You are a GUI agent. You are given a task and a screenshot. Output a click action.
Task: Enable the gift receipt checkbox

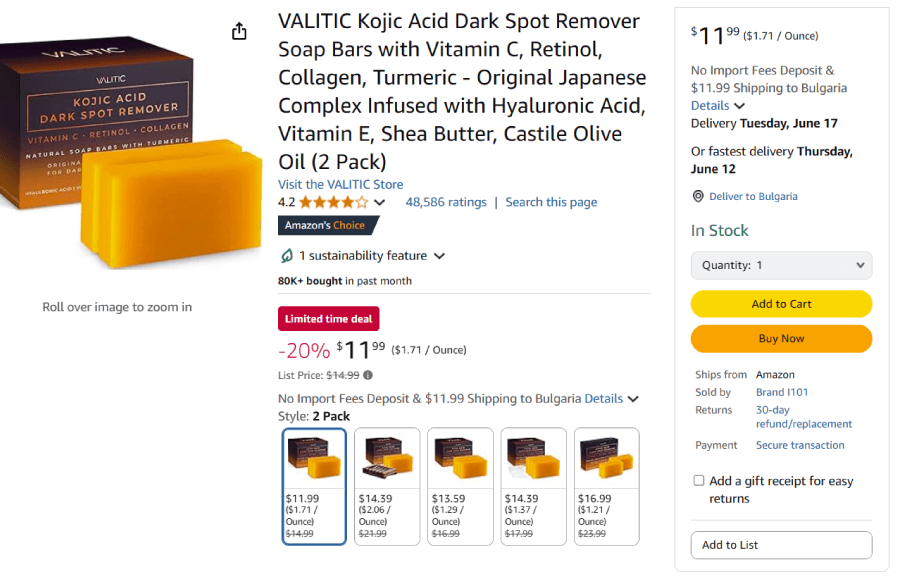click(699, 481)
